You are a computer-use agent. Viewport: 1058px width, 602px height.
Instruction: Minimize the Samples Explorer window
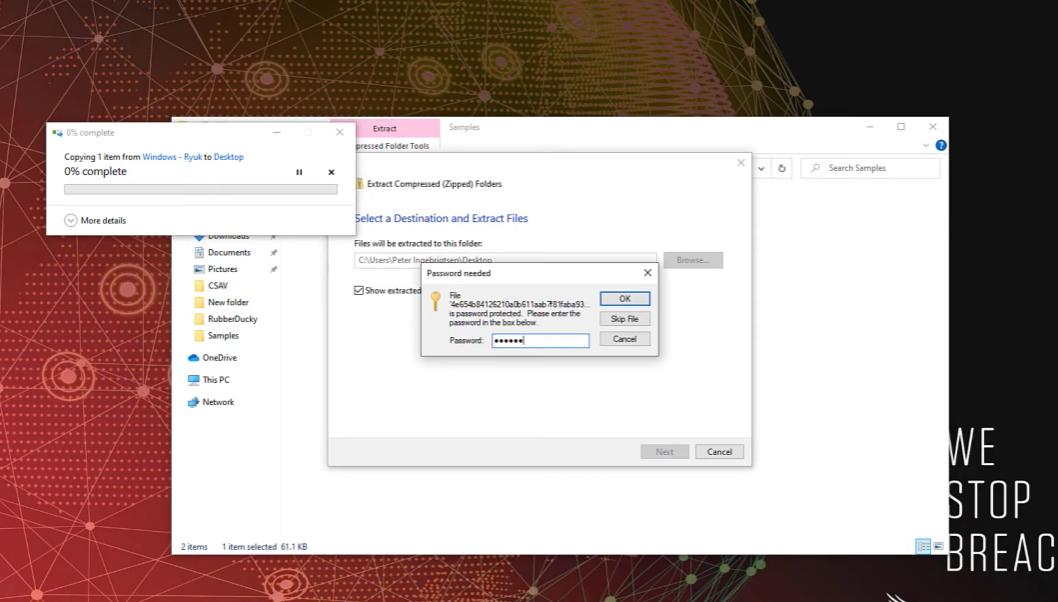[x=870, y=127]
